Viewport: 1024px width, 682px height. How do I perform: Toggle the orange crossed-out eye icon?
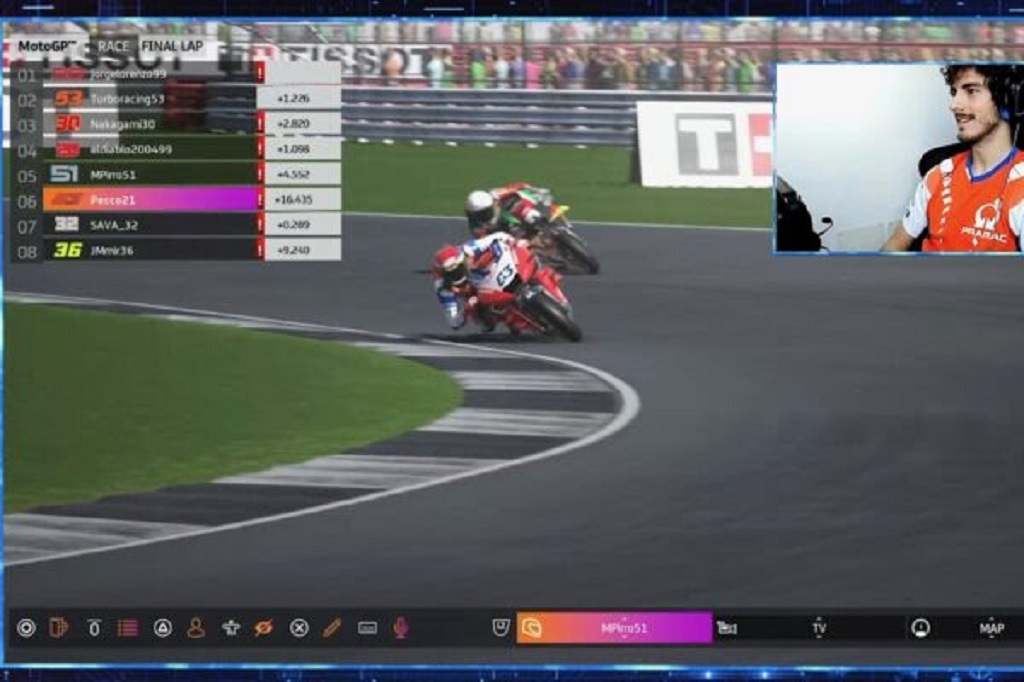coord(264,628)
